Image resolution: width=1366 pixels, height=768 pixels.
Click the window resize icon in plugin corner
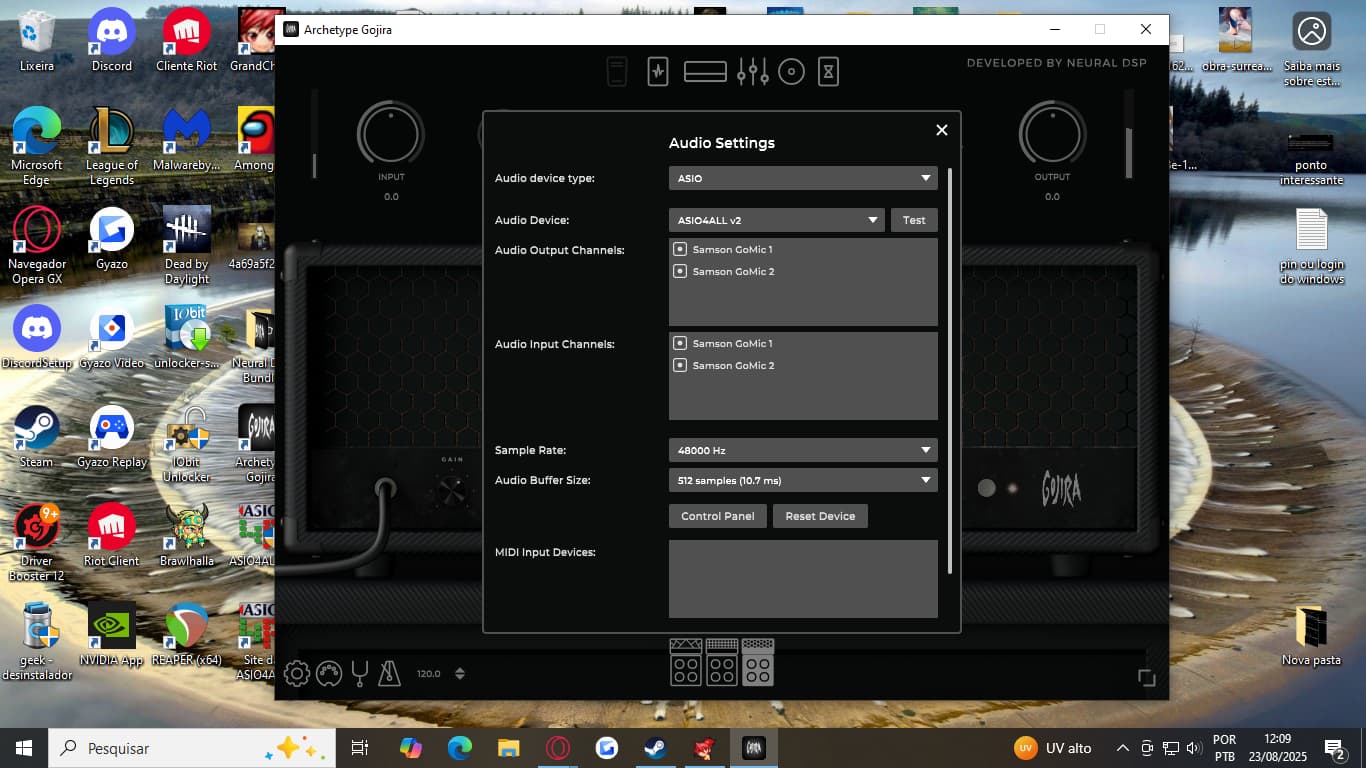1147,677
